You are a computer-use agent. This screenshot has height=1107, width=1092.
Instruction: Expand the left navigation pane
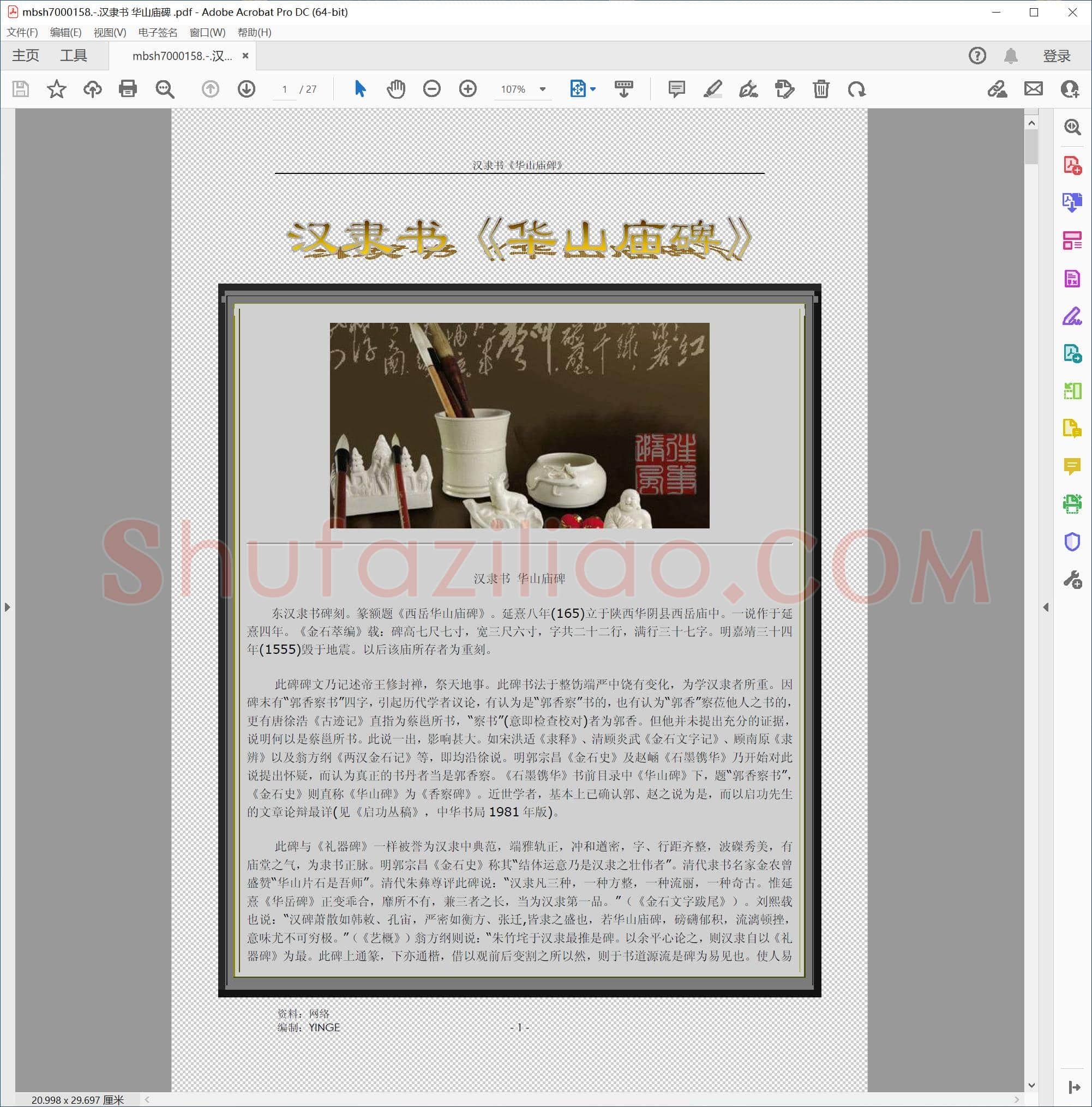(7, 607)
